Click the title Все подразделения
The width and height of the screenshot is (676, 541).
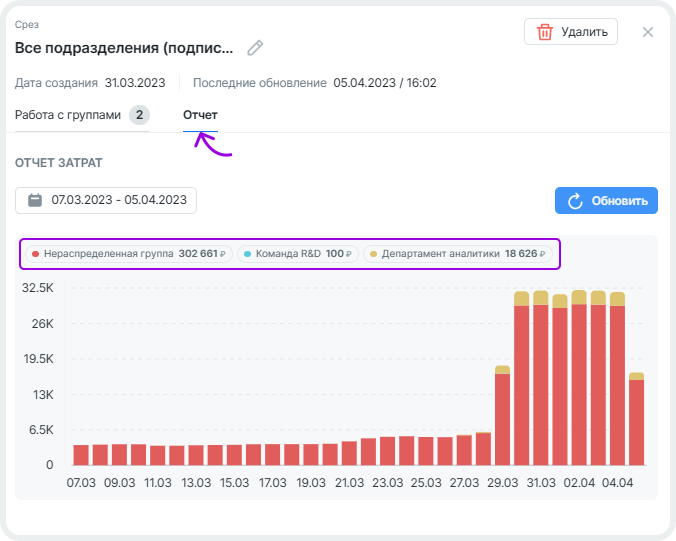pos(124,48)
